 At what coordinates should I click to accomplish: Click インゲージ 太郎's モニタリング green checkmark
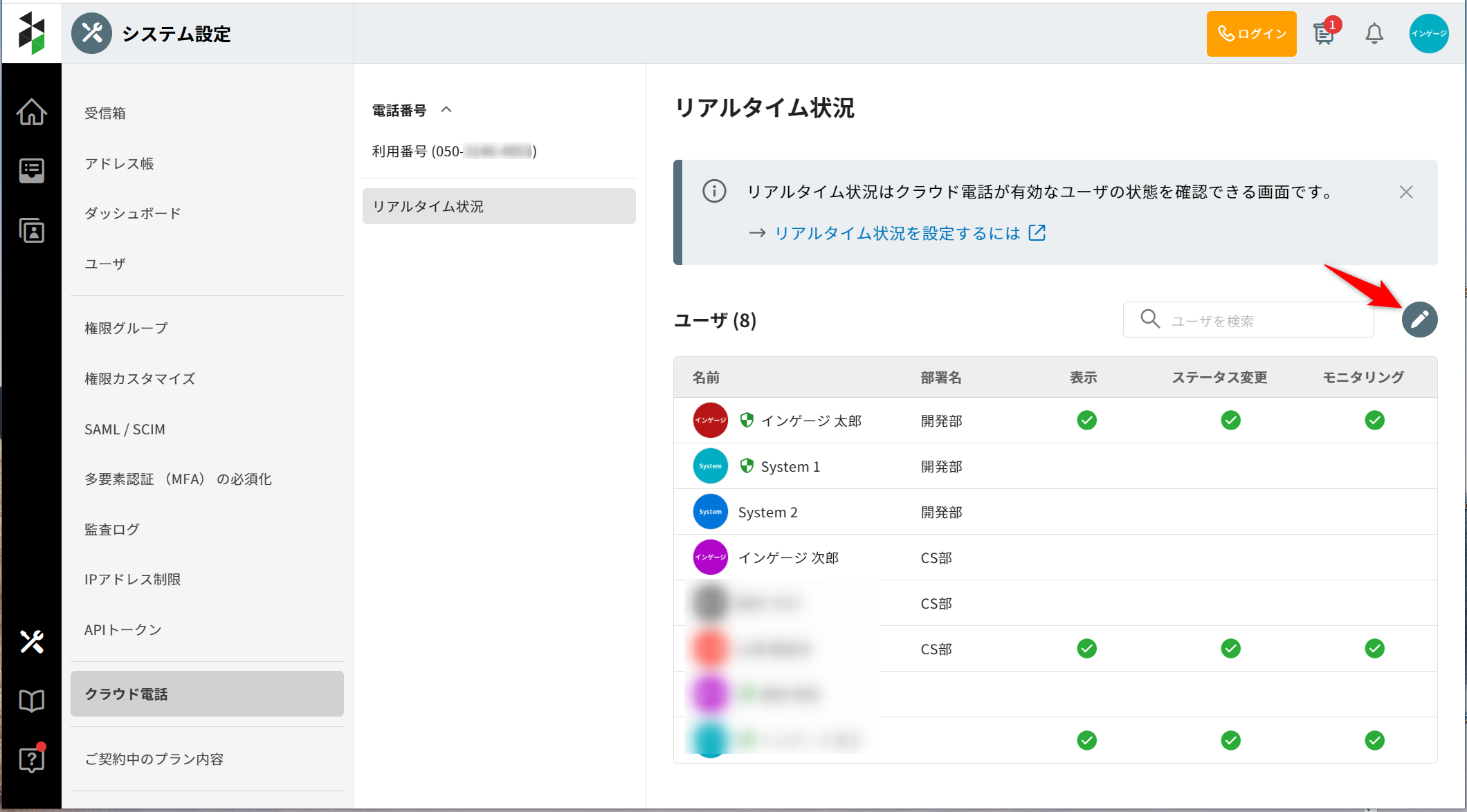pyautogui.click(x=1374, y=420)
